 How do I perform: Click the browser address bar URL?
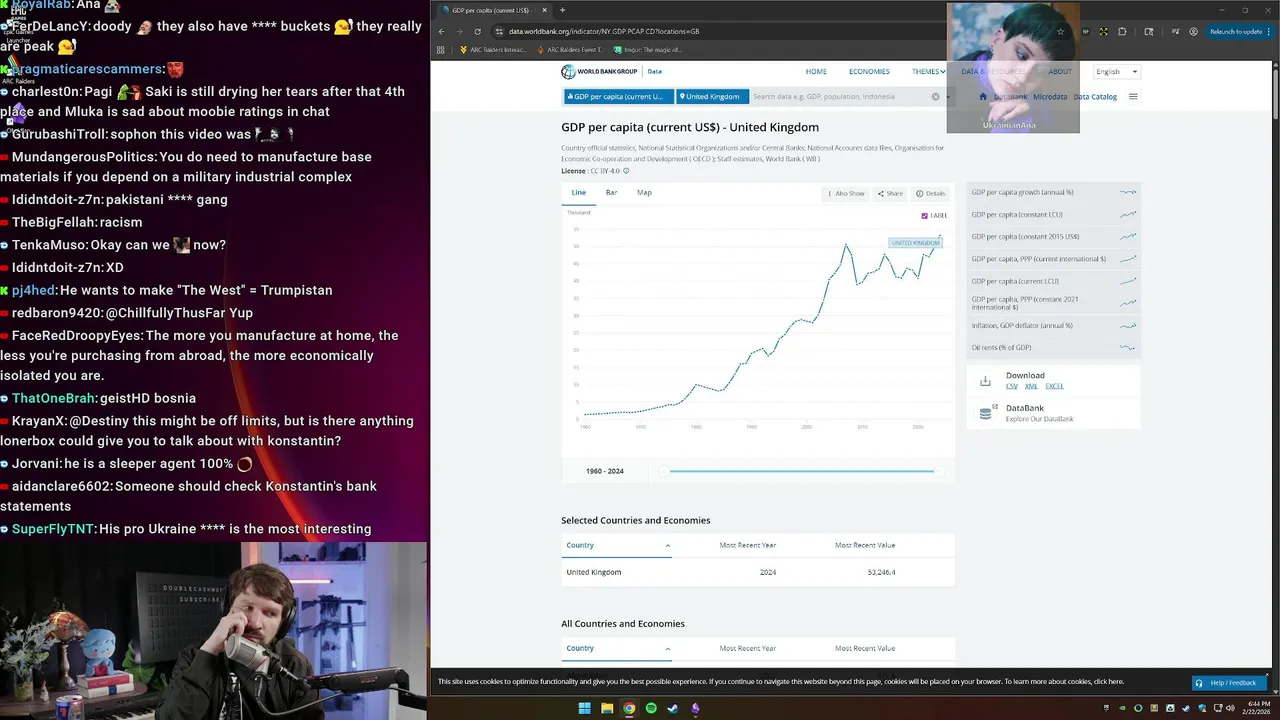click(x=604, y=31)
